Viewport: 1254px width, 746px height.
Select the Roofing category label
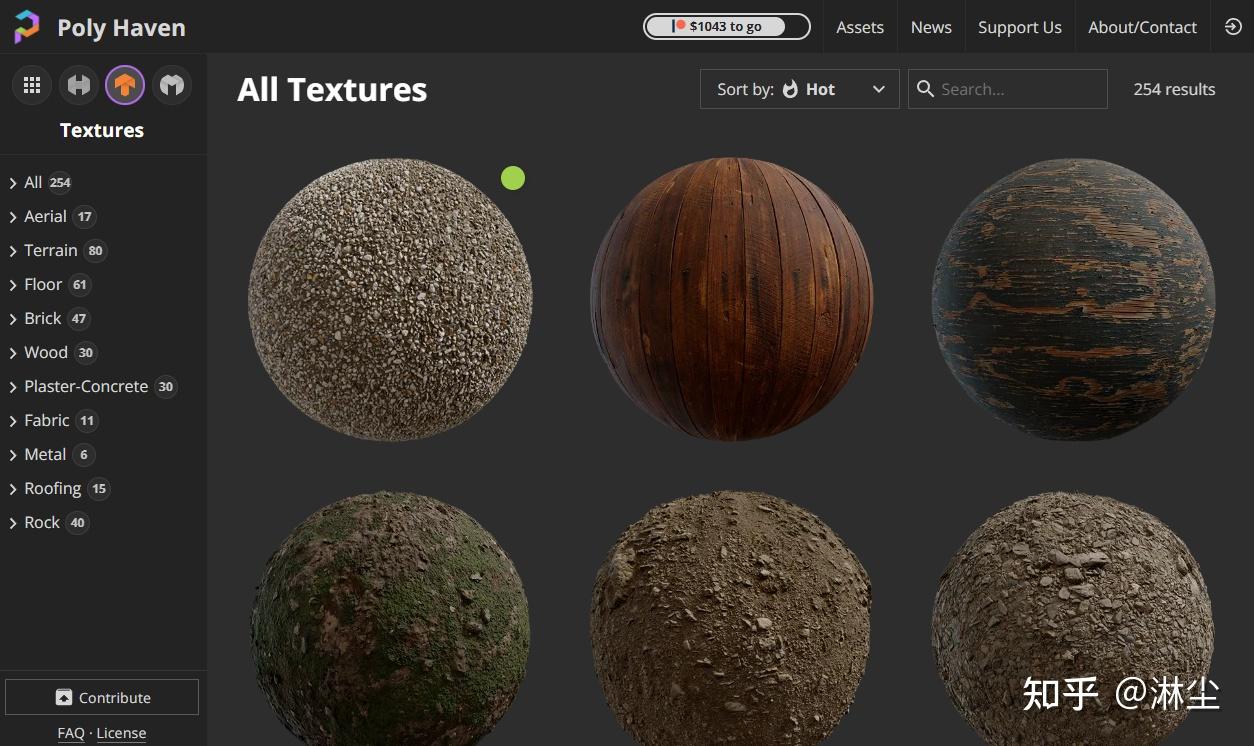pos(53,488)
